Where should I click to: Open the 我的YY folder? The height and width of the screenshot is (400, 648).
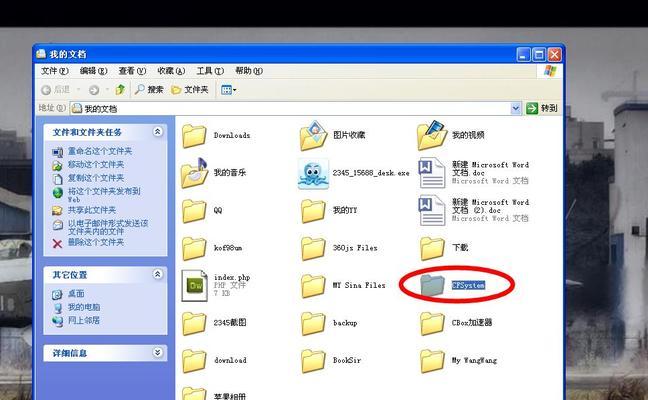[313, 211]
